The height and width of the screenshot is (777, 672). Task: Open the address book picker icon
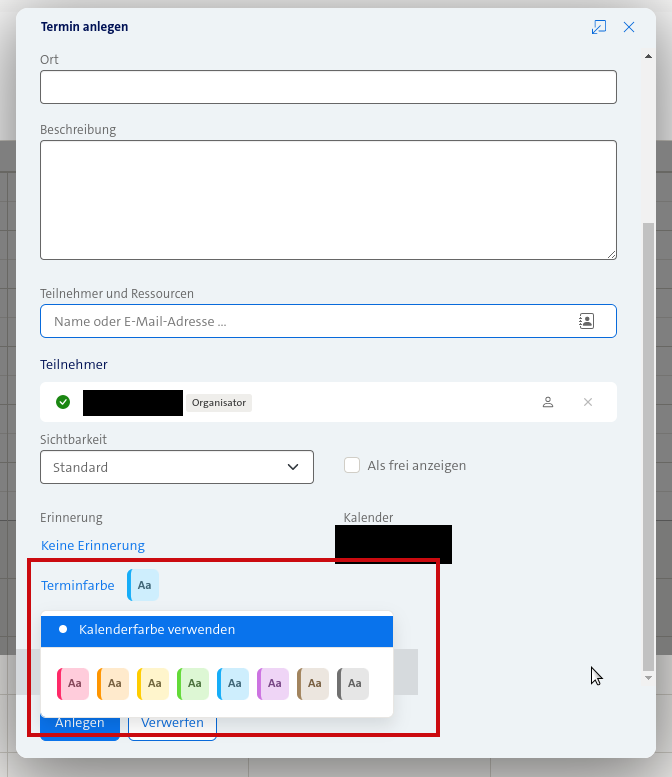tap(586, 321)
